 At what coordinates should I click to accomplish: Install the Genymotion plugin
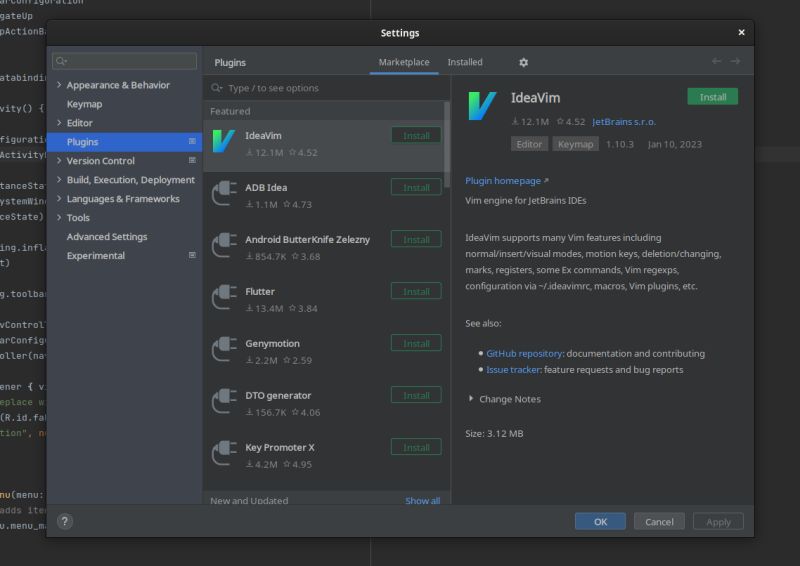(416, 343)
